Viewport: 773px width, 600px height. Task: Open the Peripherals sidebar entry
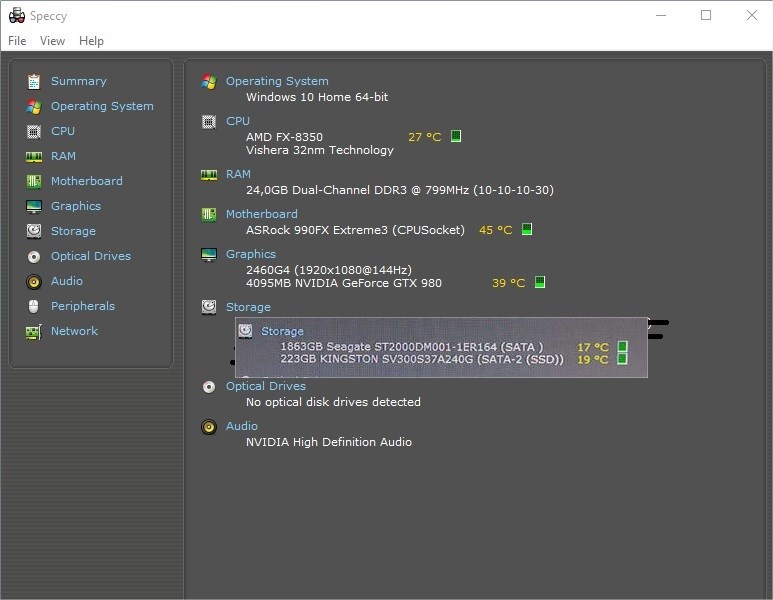(83, 306)
